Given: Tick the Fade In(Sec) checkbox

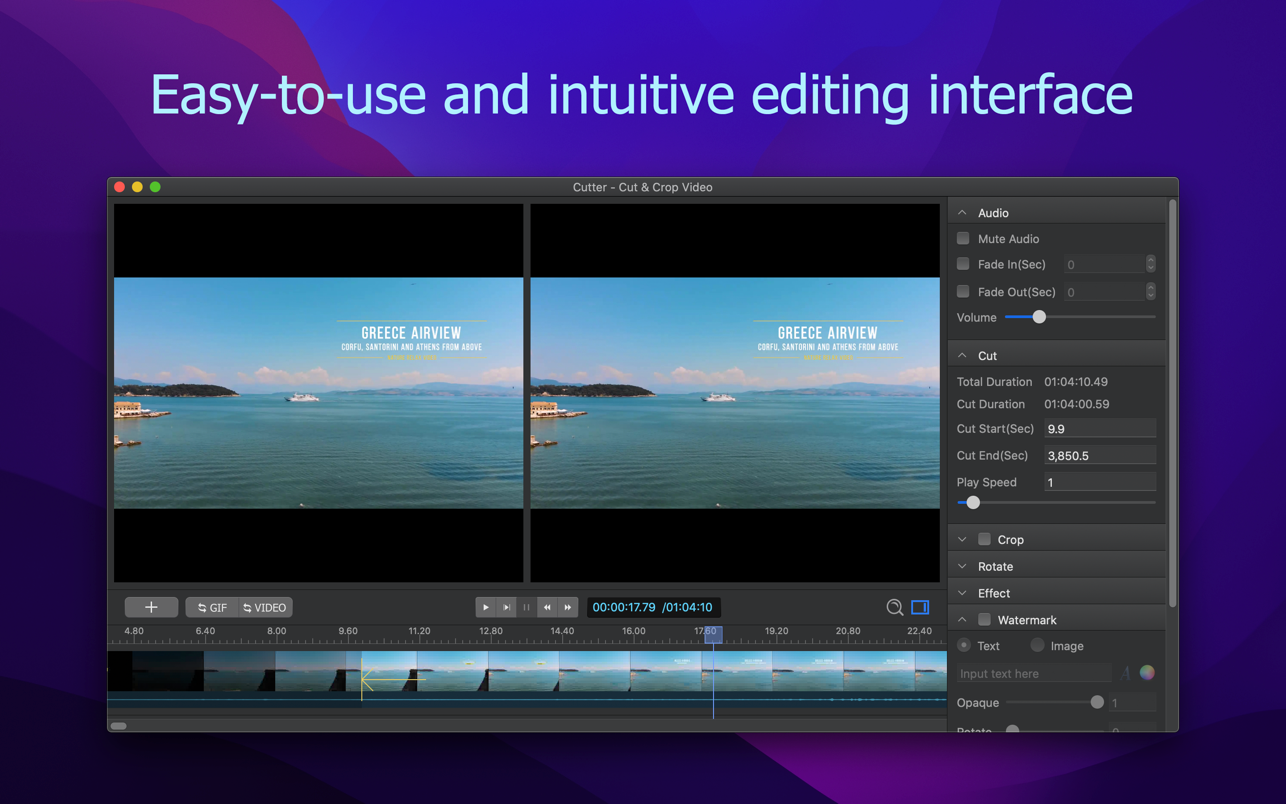Looking at the screenshot, I should pos(963,264).
